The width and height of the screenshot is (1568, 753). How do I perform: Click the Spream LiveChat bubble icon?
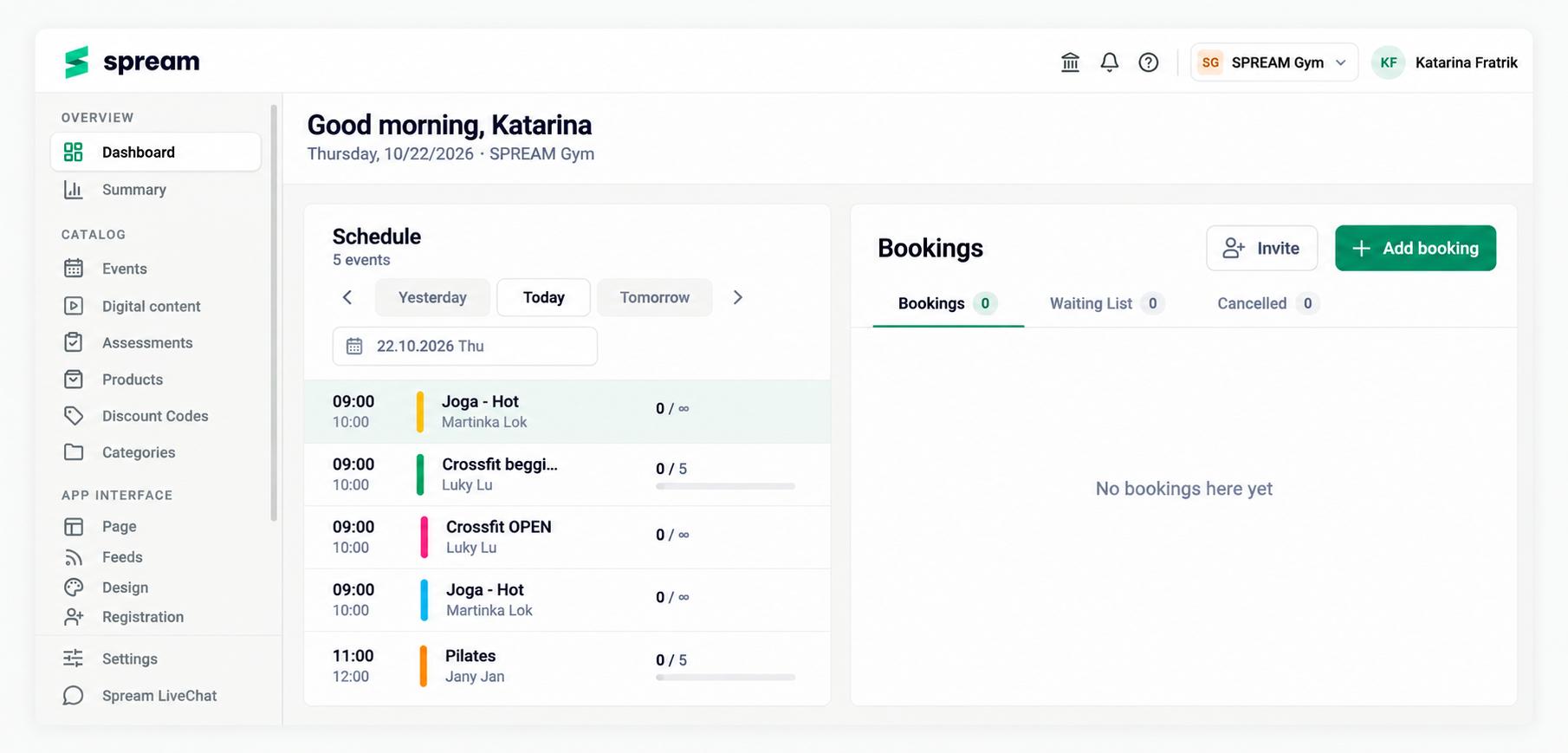(74, 696)
